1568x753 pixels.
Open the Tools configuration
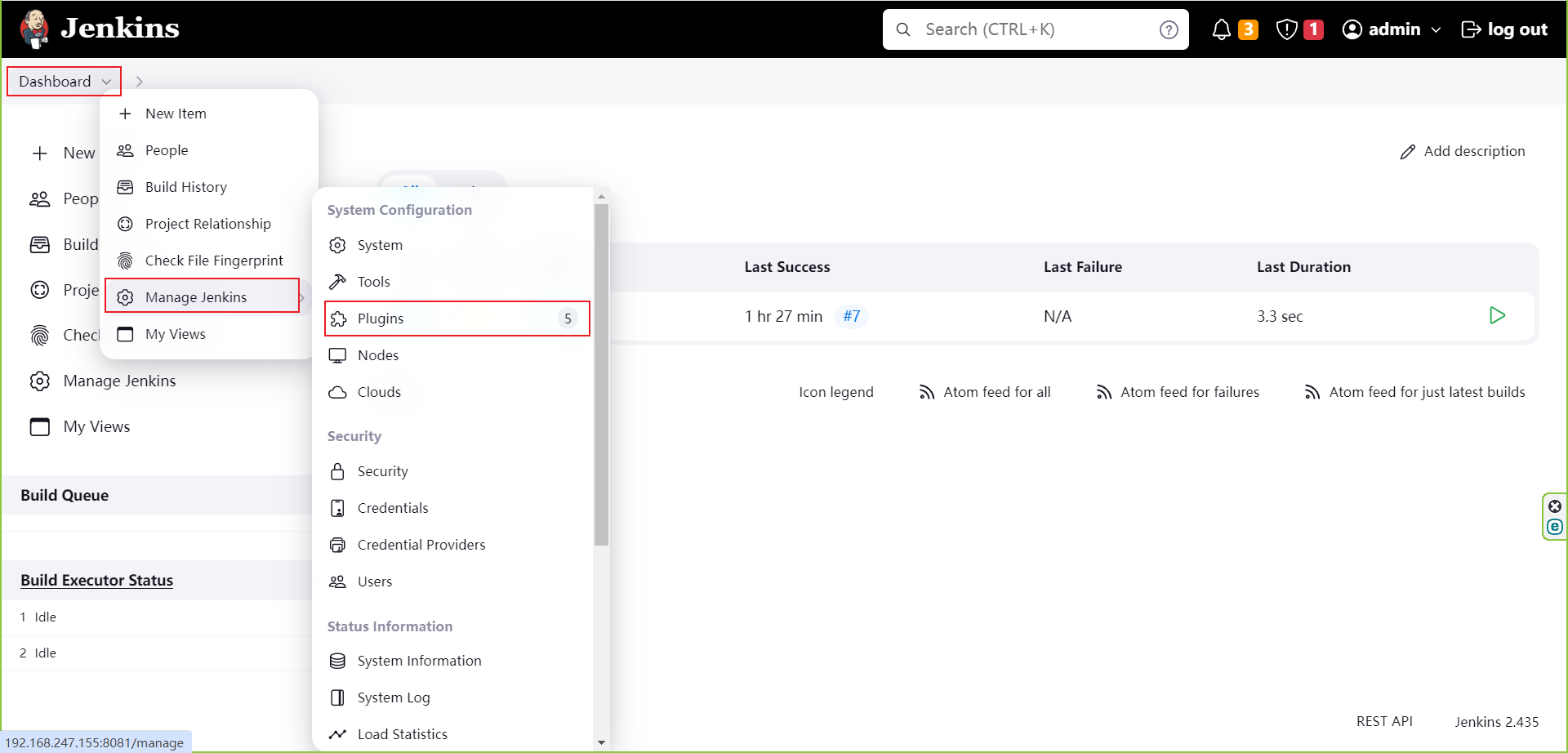pyautogui.click(x=375, y=282)
